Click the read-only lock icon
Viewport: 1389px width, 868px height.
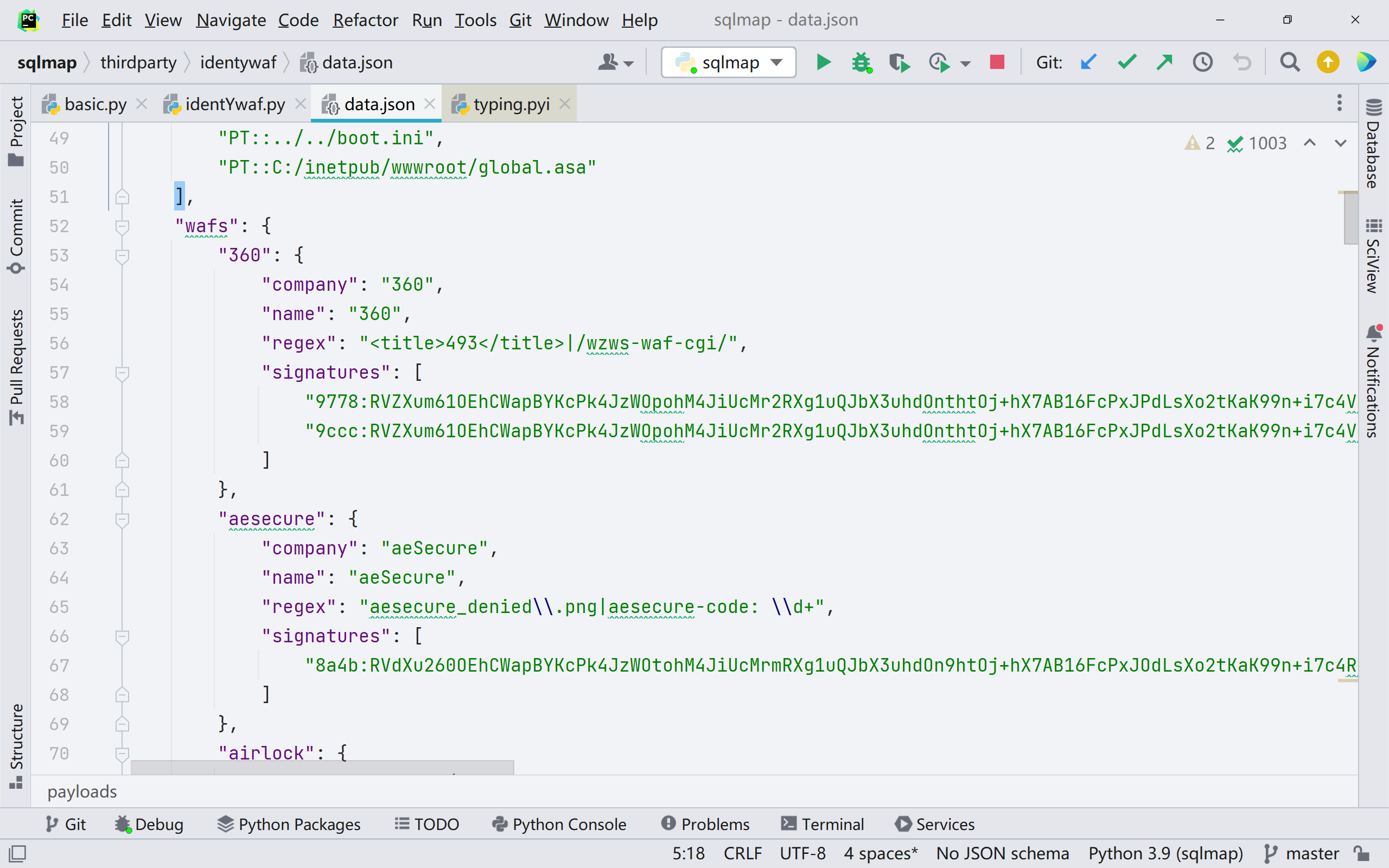pyautogui.click(x=1361, y=854)
